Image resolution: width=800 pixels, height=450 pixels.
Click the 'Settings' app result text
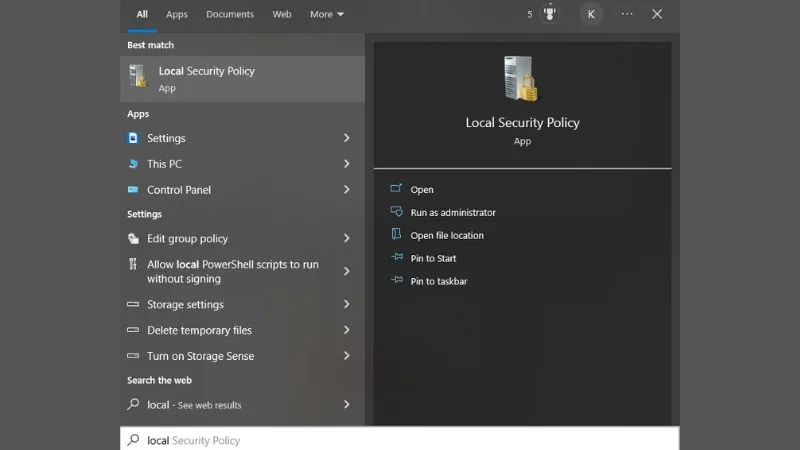tap(166, 138)
